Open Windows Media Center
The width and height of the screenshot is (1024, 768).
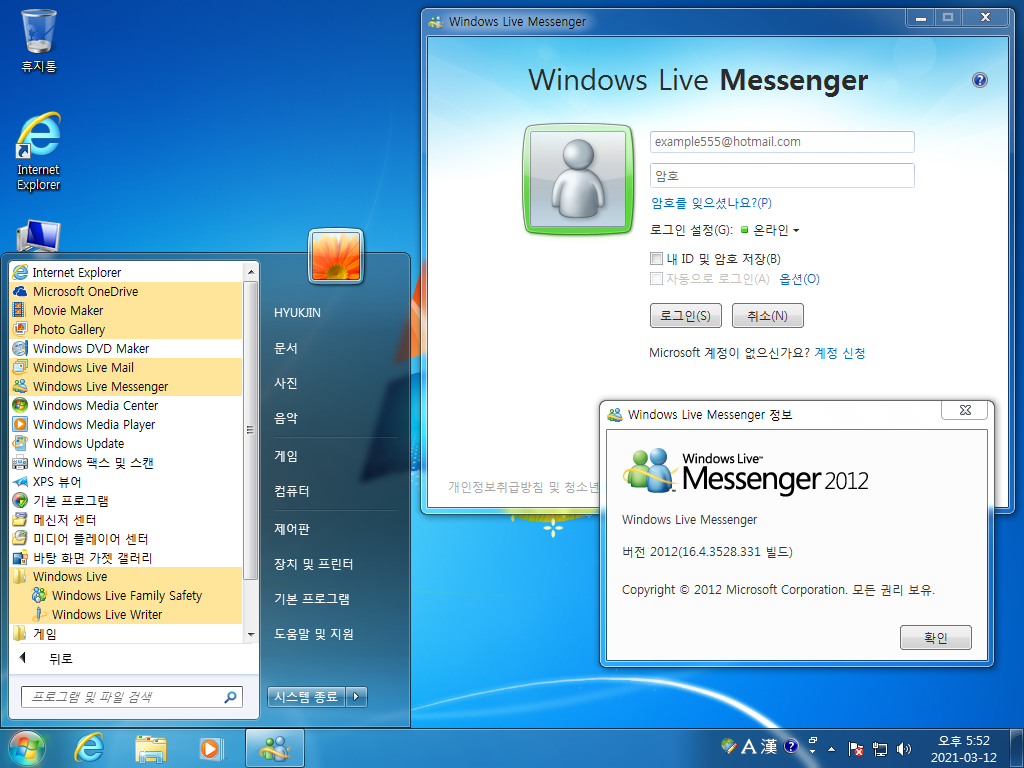[x=127, y=405]
